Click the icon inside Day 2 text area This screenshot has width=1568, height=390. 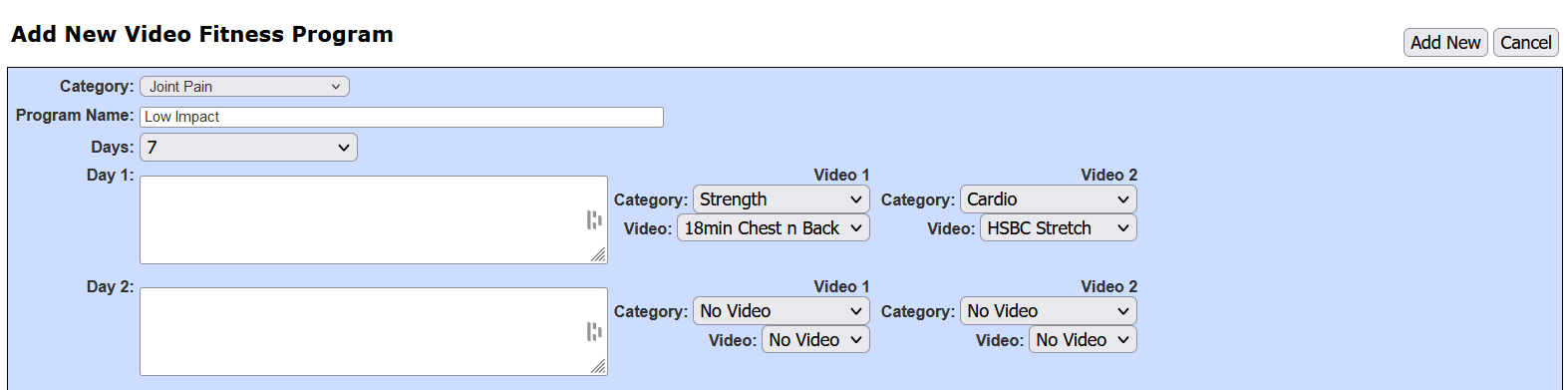click(594, 331)
